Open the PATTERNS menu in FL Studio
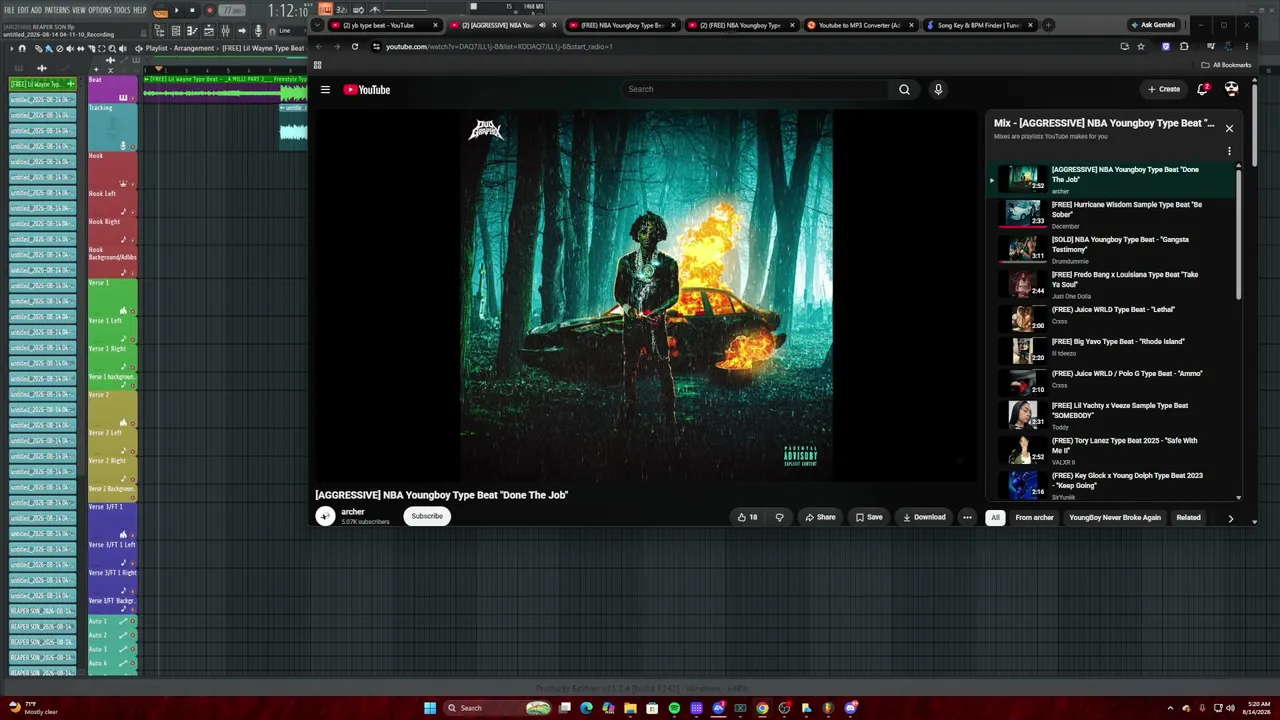1280x720 pixels. [x=57, y=10]
